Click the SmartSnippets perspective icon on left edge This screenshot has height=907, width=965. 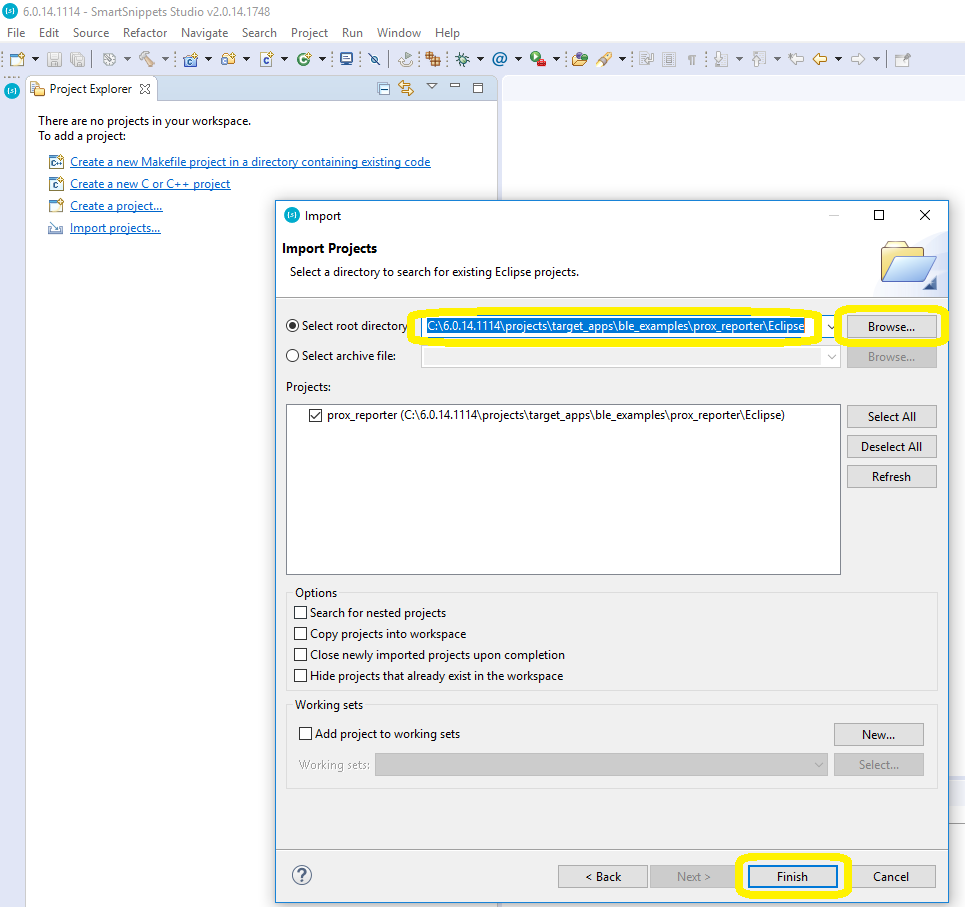click(12, 91)
